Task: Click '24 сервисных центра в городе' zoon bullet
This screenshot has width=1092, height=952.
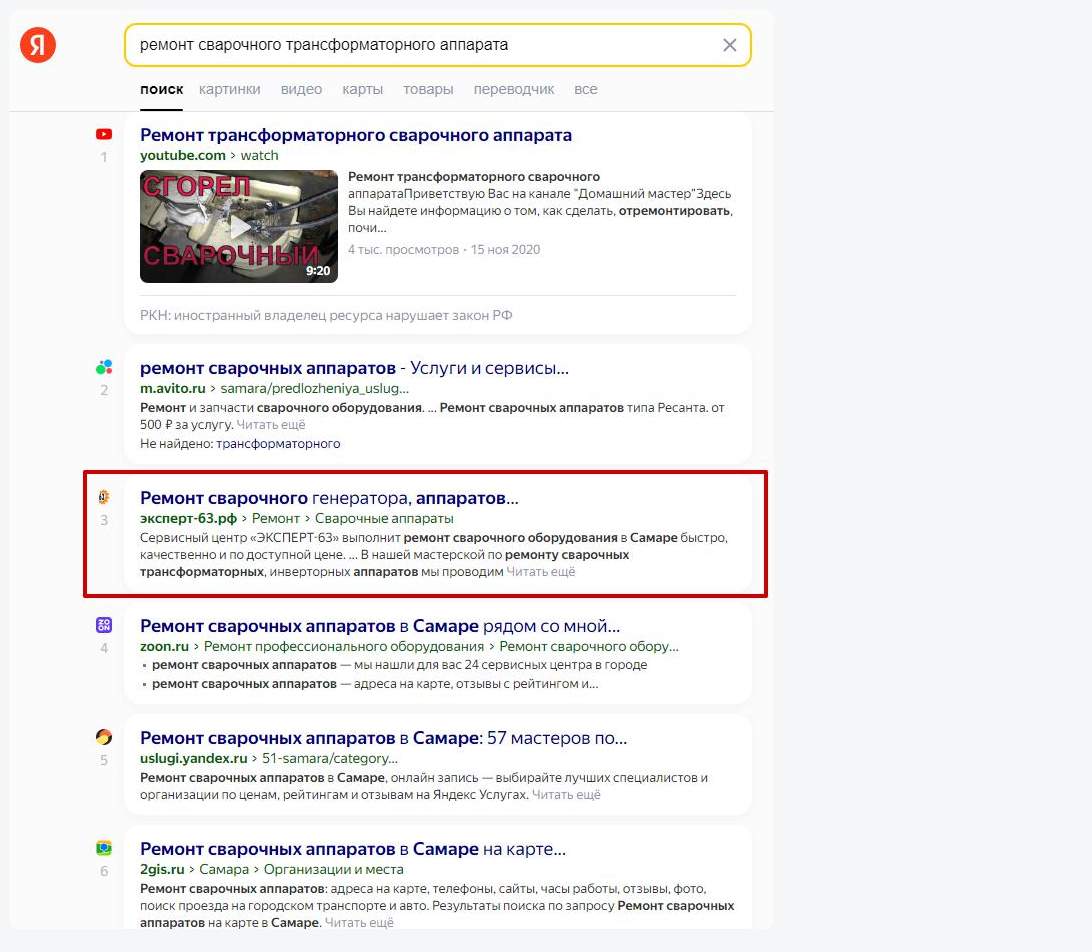Action: click(400, 665)
